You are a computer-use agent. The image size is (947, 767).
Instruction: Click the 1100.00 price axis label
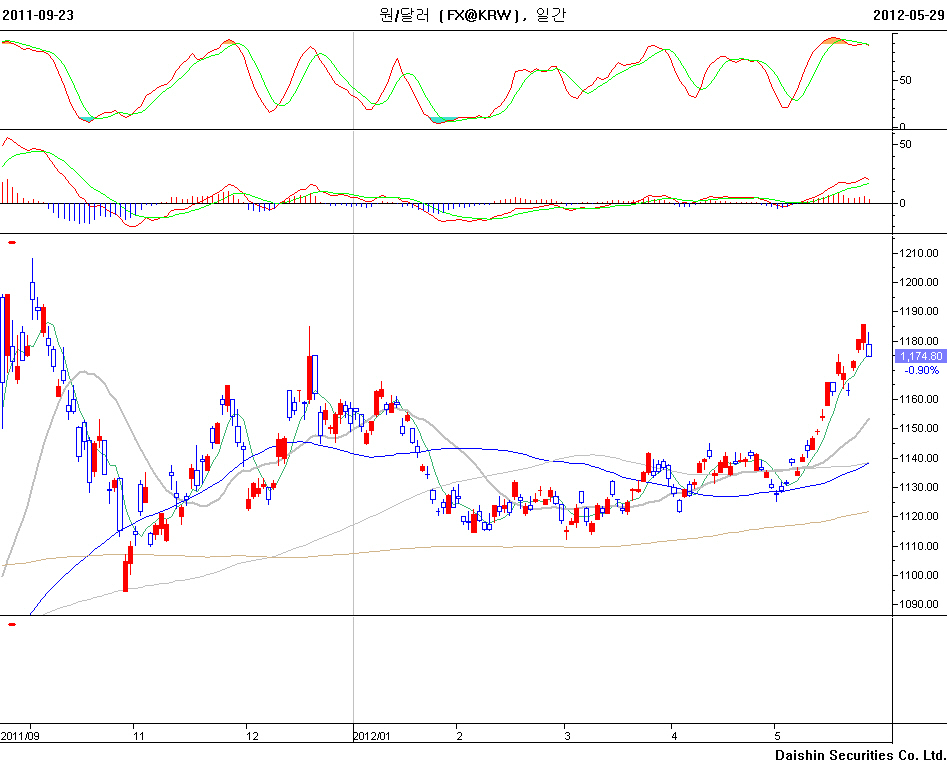pyautogui.click(x=919, y=575)
